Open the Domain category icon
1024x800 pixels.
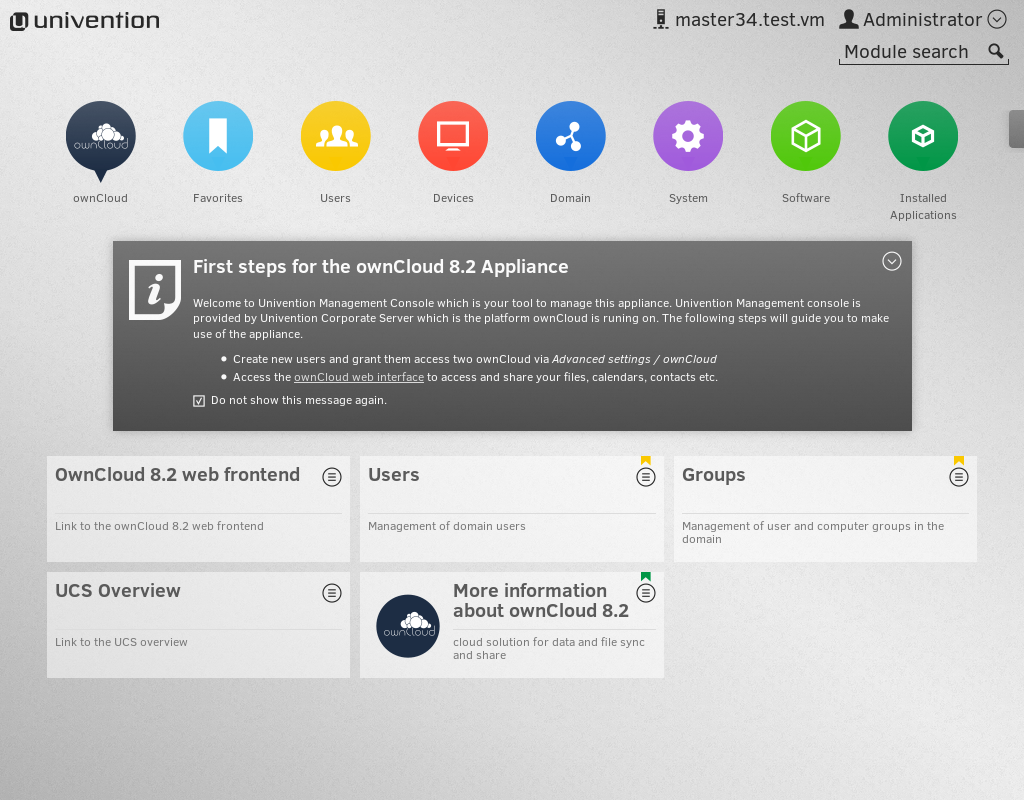click(x=570, y=136)
